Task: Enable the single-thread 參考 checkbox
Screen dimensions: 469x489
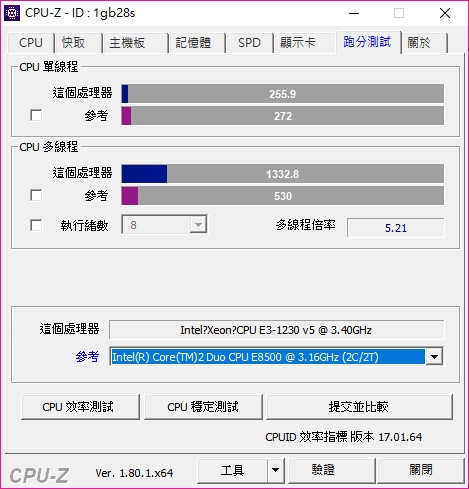Action: (36, 116)
